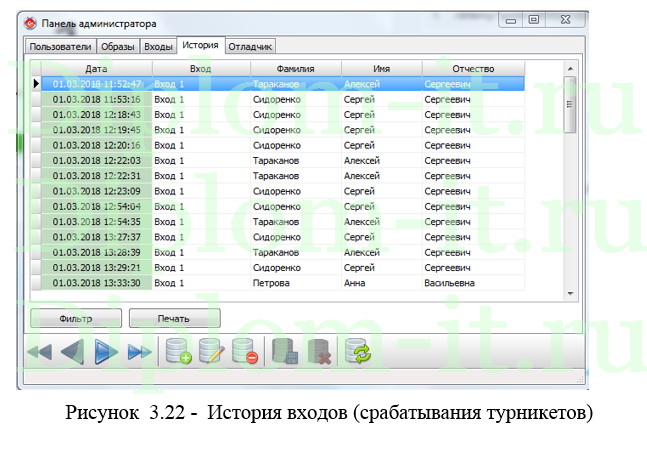Screen dimensions: 647x451
Task: Click the application icon in title bar
Action: [30, 24]
